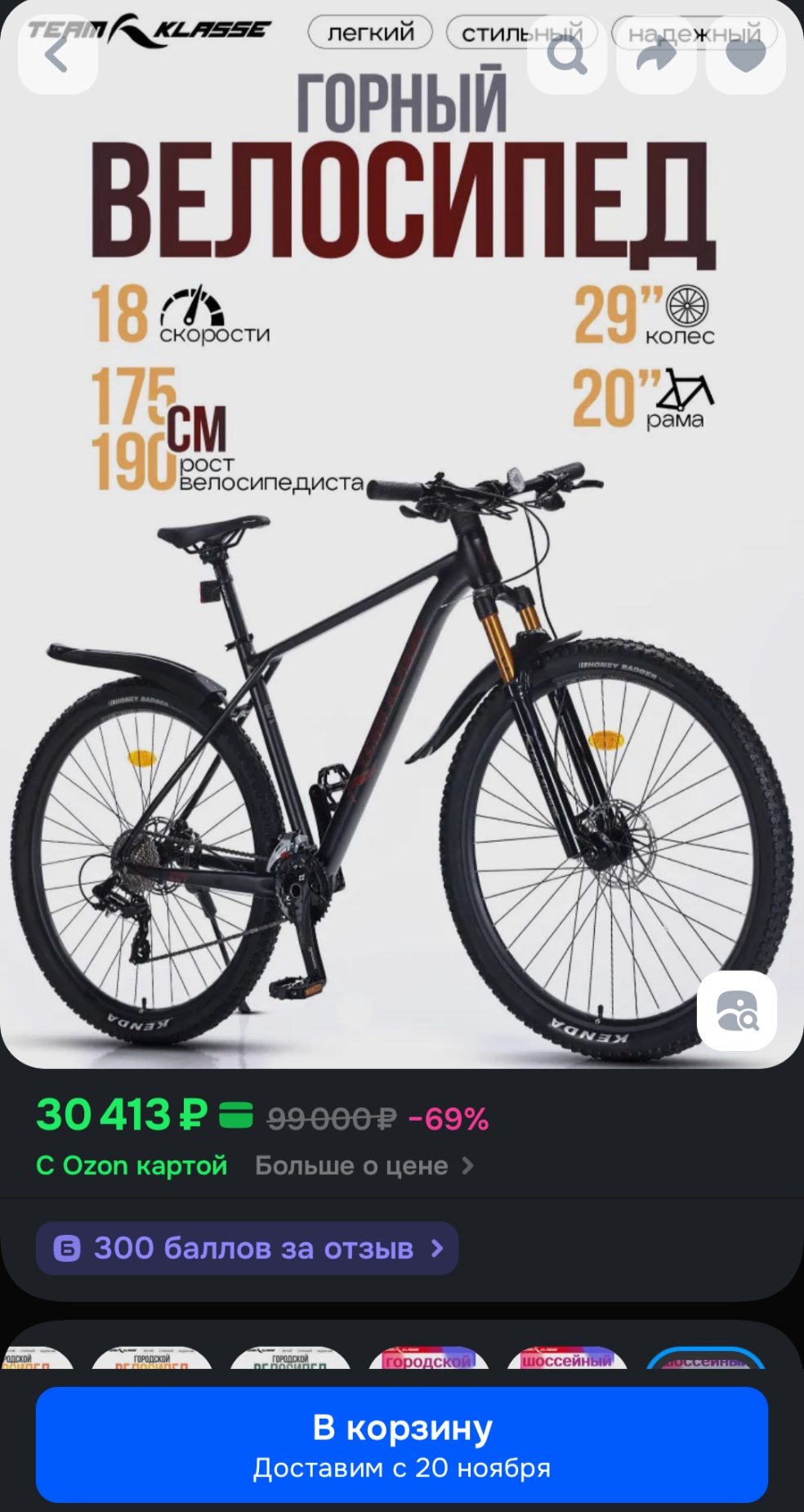
Task: Expand the review points badge with its chevron
Action: pyautogui.click(x=437, y=1248)
